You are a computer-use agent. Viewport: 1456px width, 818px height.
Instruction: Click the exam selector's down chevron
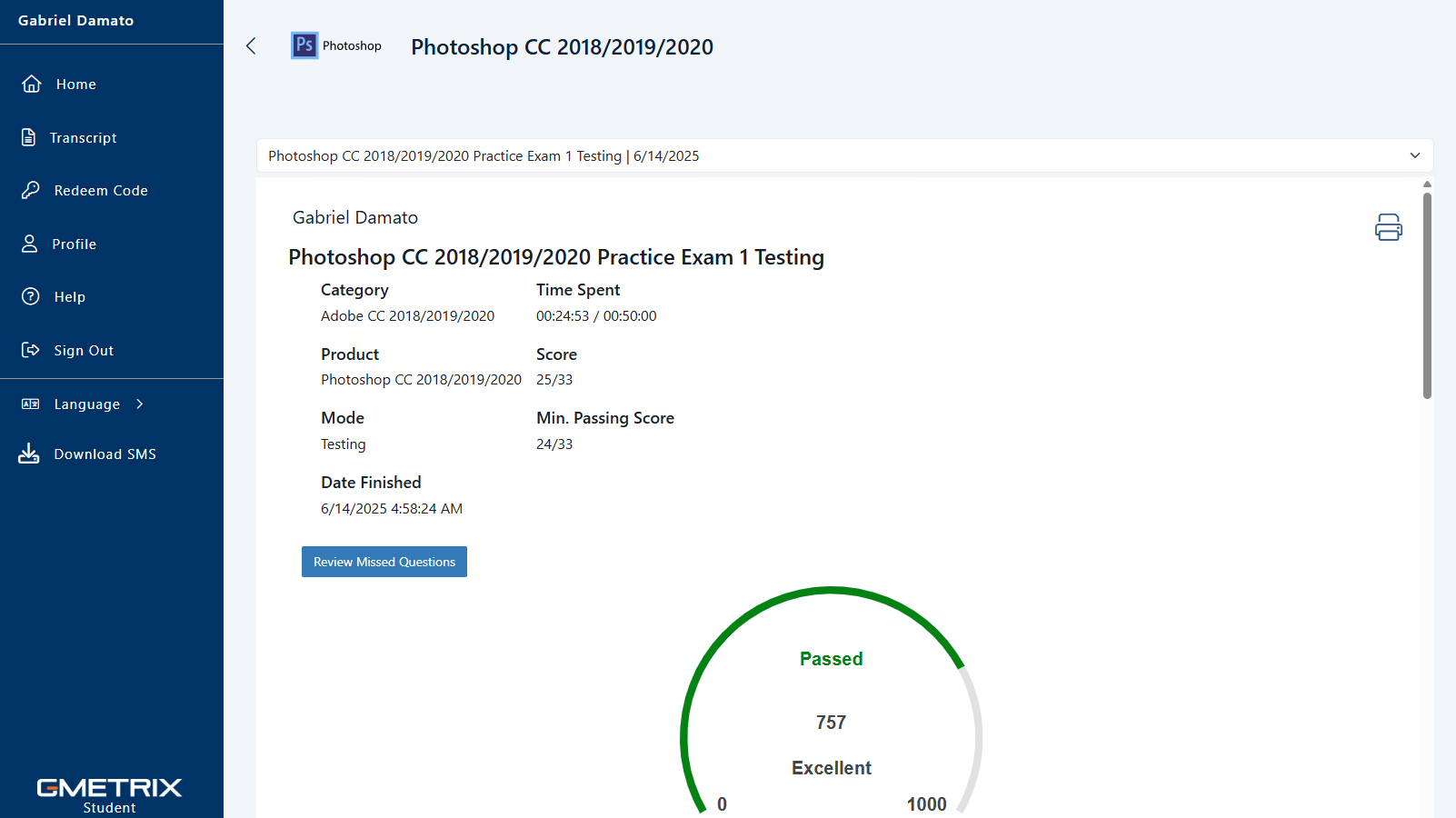(x=1414, y=156)
